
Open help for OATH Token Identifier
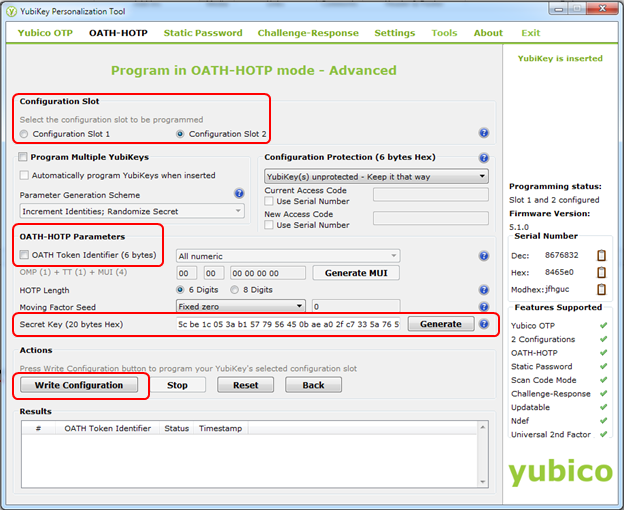tap(484, 256)
